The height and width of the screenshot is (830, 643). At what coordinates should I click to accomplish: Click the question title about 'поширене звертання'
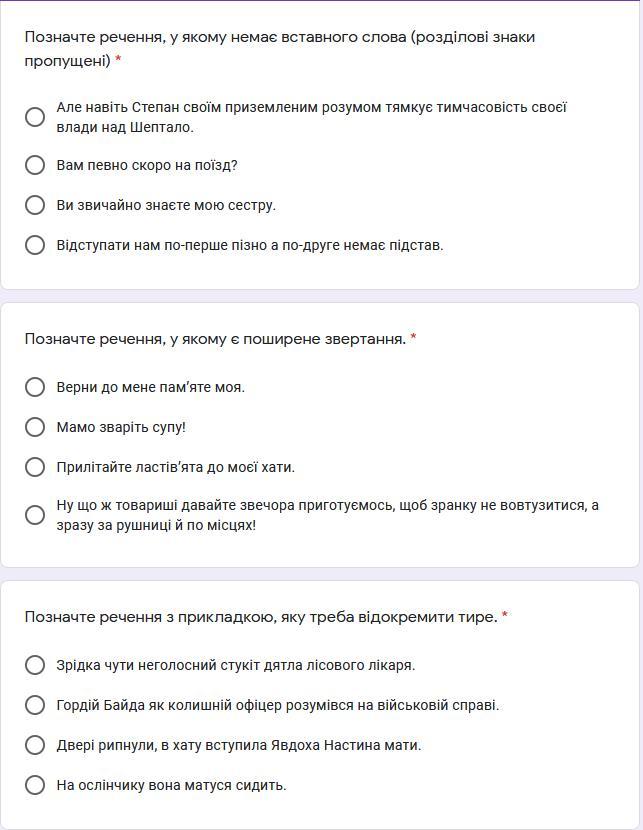(x=215, y=339)
